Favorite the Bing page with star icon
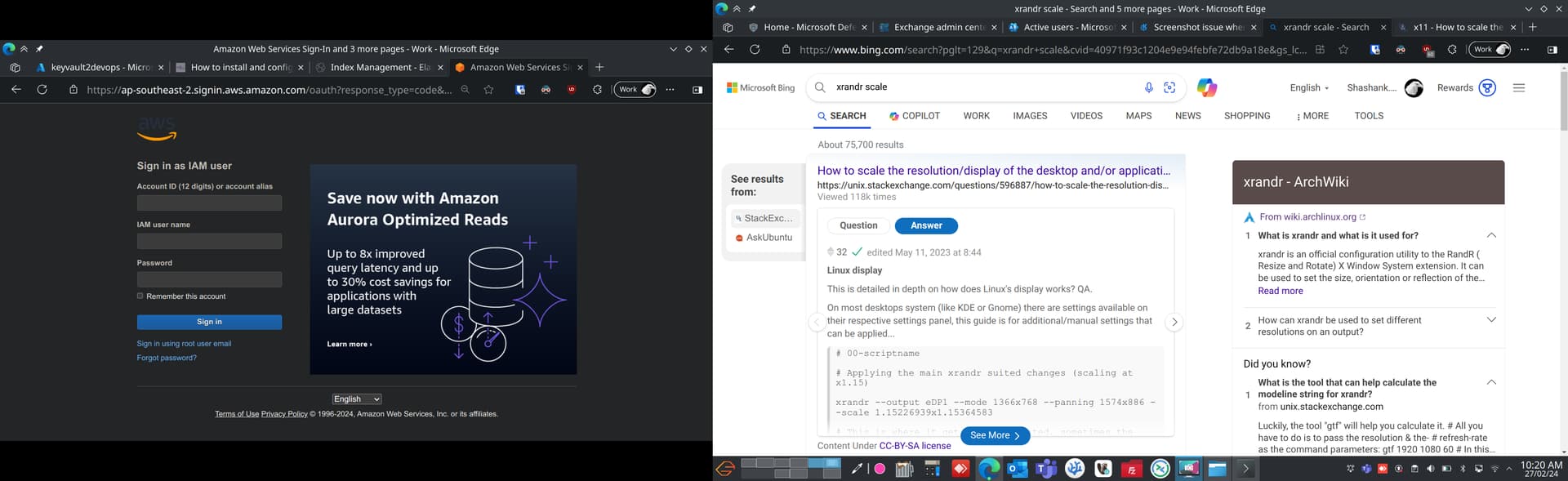 [1343, 50]
